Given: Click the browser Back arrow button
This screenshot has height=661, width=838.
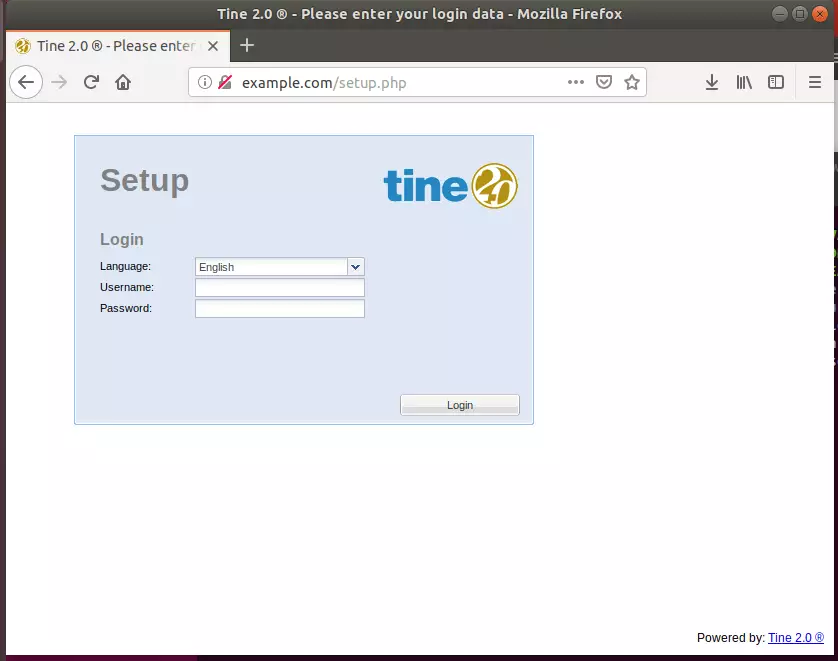Looking at the screenshot, I should [x=26, y=82].
